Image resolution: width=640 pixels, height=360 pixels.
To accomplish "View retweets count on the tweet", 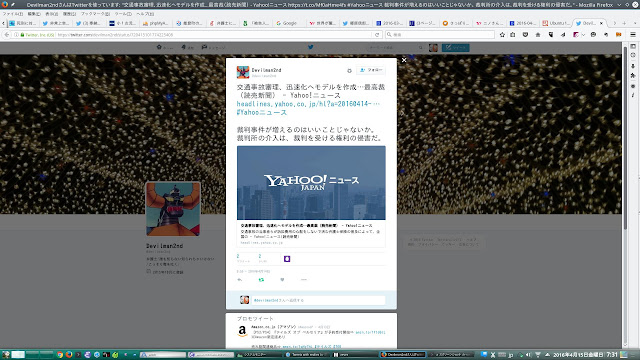I will point(243,258).
